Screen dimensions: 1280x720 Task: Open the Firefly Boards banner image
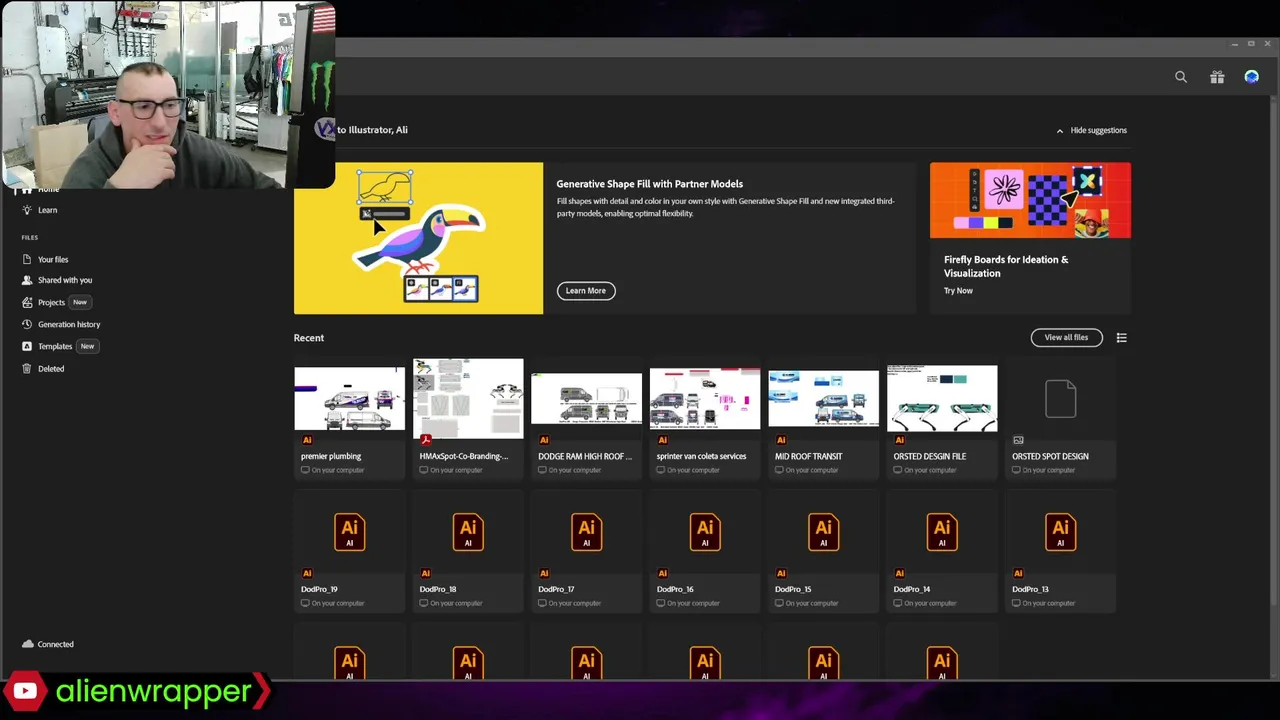[x=1030, y=201]
